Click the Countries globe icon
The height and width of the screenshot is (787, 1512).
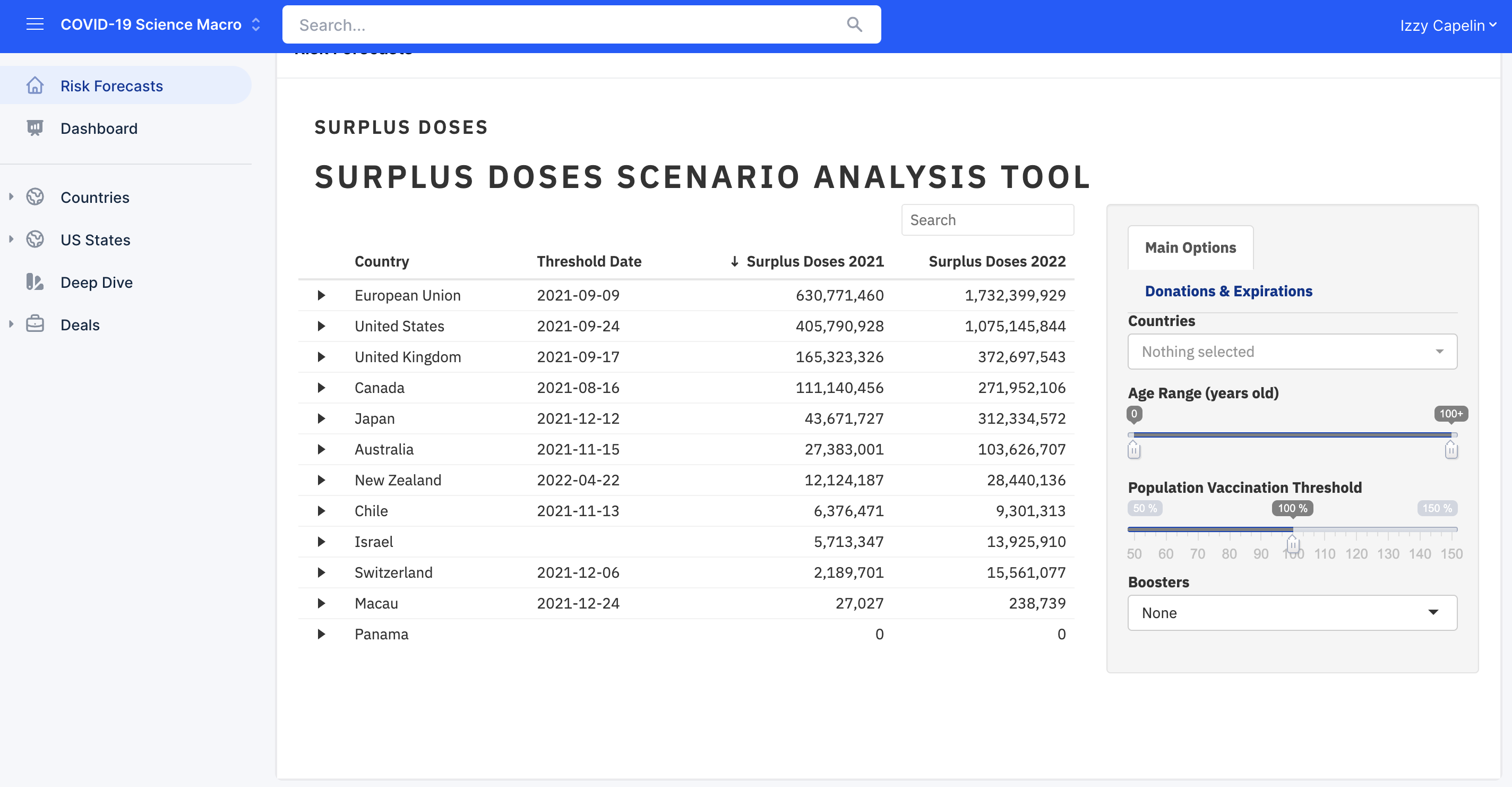click(x=35, y=198)
